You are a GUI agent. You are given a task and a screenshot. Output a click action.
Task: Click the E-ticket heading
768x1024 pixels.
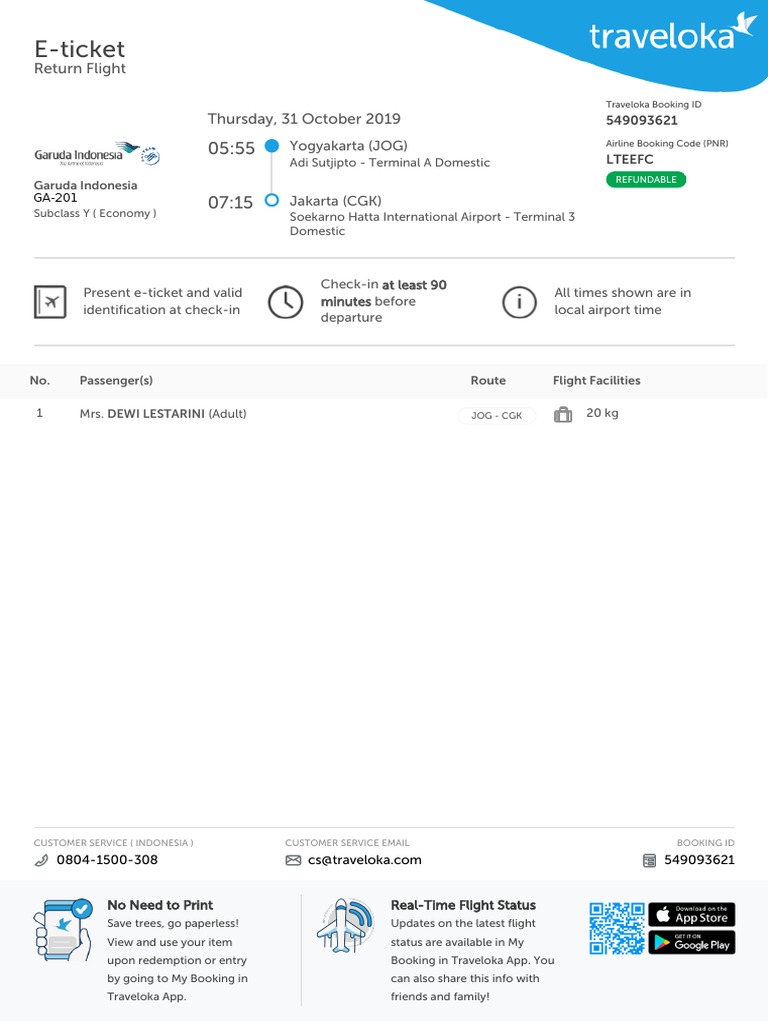click(80, 49)
